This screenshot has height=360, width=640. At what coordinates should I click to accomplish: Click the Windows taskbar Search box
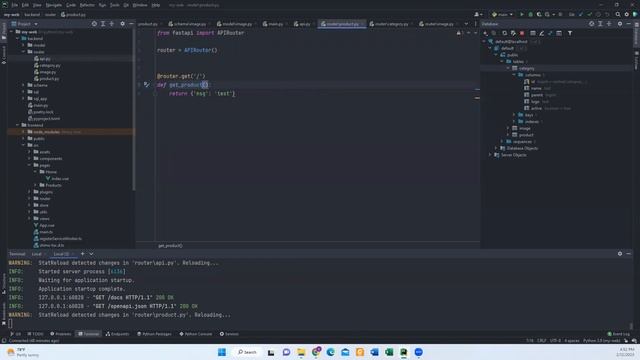[x=247, y=352]
